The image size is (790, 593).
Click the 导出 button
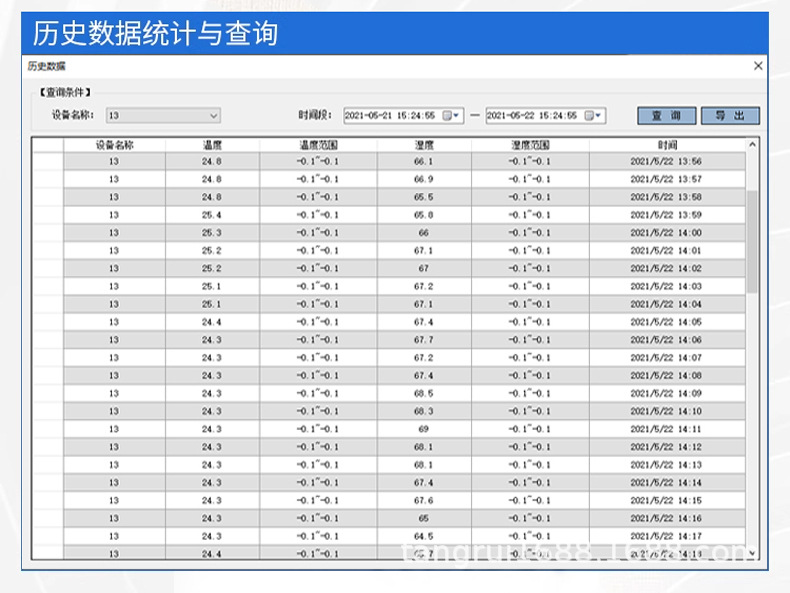(x=730, y=115)
